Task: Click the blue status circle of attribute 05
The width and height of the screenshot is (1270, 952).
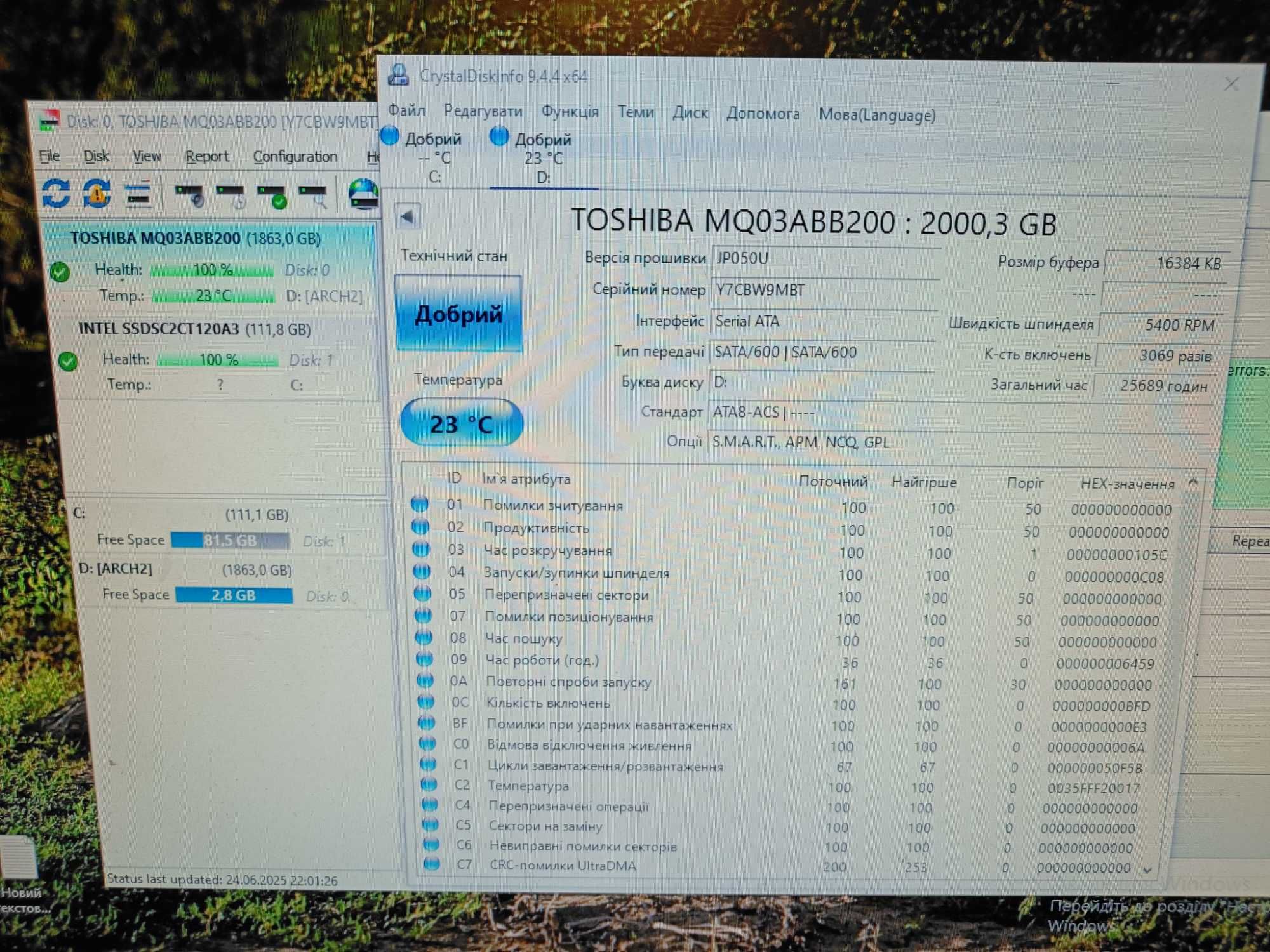Action: 422,594
